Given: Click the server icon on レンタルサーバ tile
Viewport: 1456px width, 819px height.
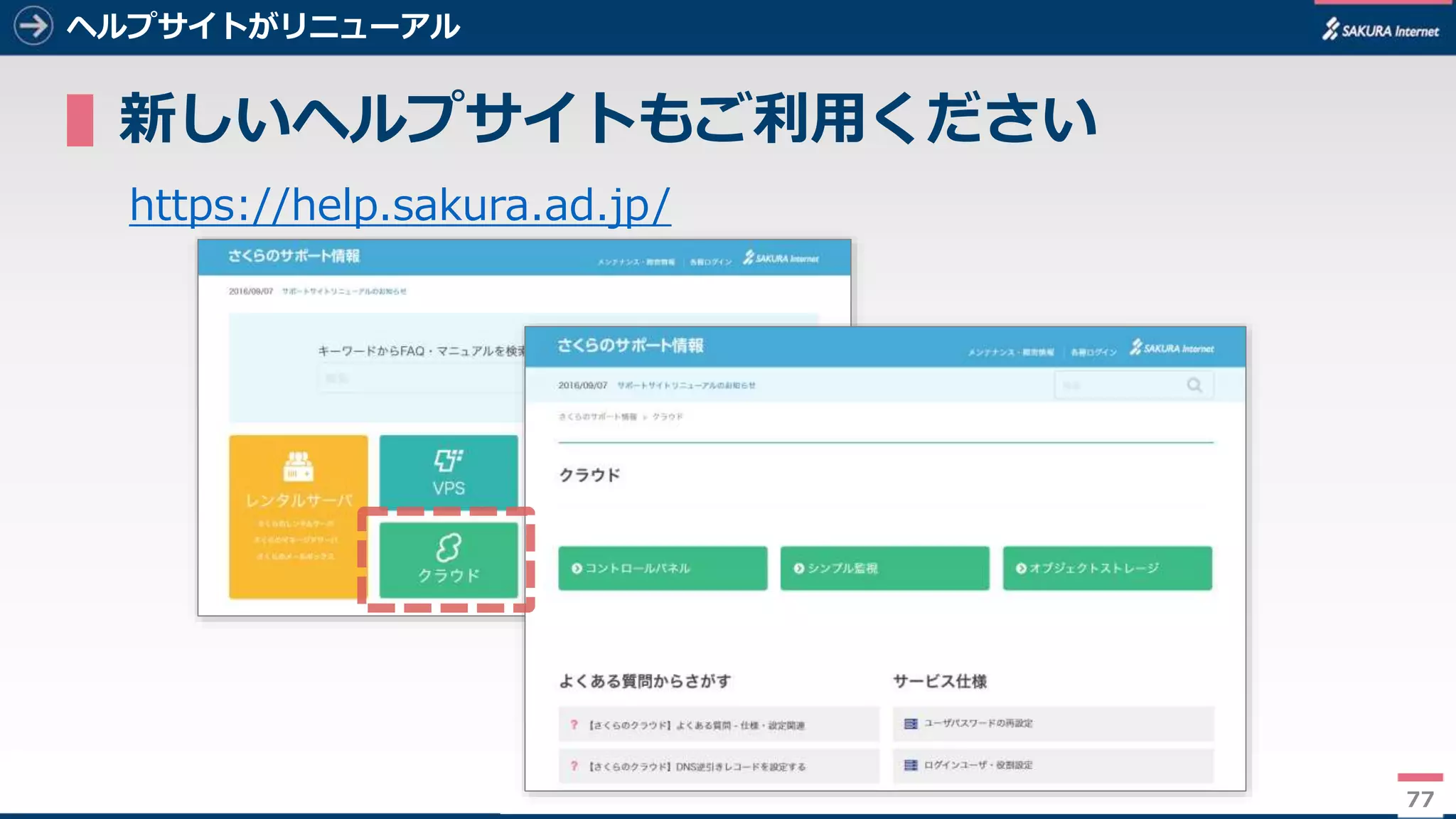Looking at the screenshot, I should (x=299, y=466).
